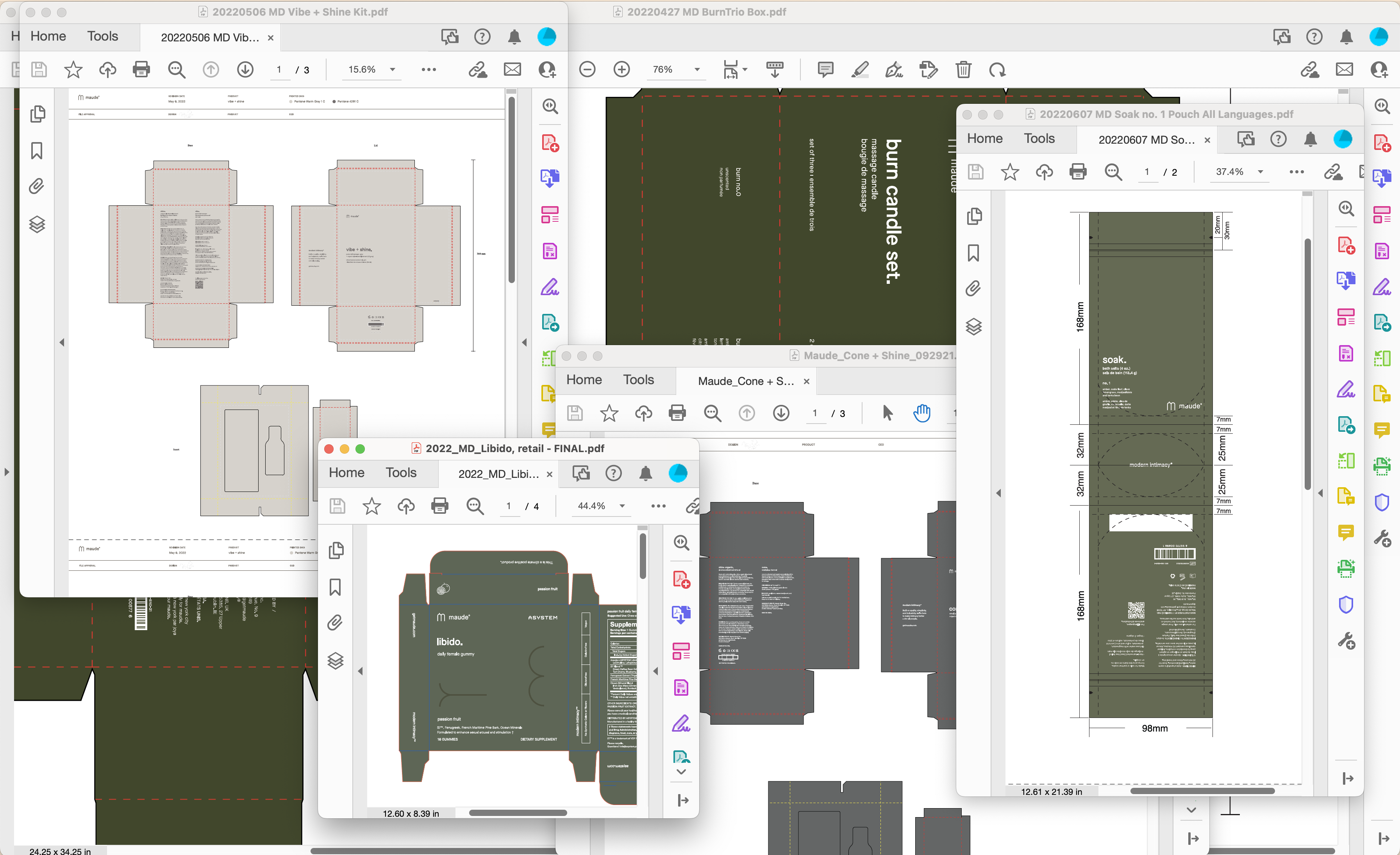The width and height of the screenshot is (1400, 855).
Task: Click Fill & Sign pen in Libido tools pane
Action: (x=681, y=723)
